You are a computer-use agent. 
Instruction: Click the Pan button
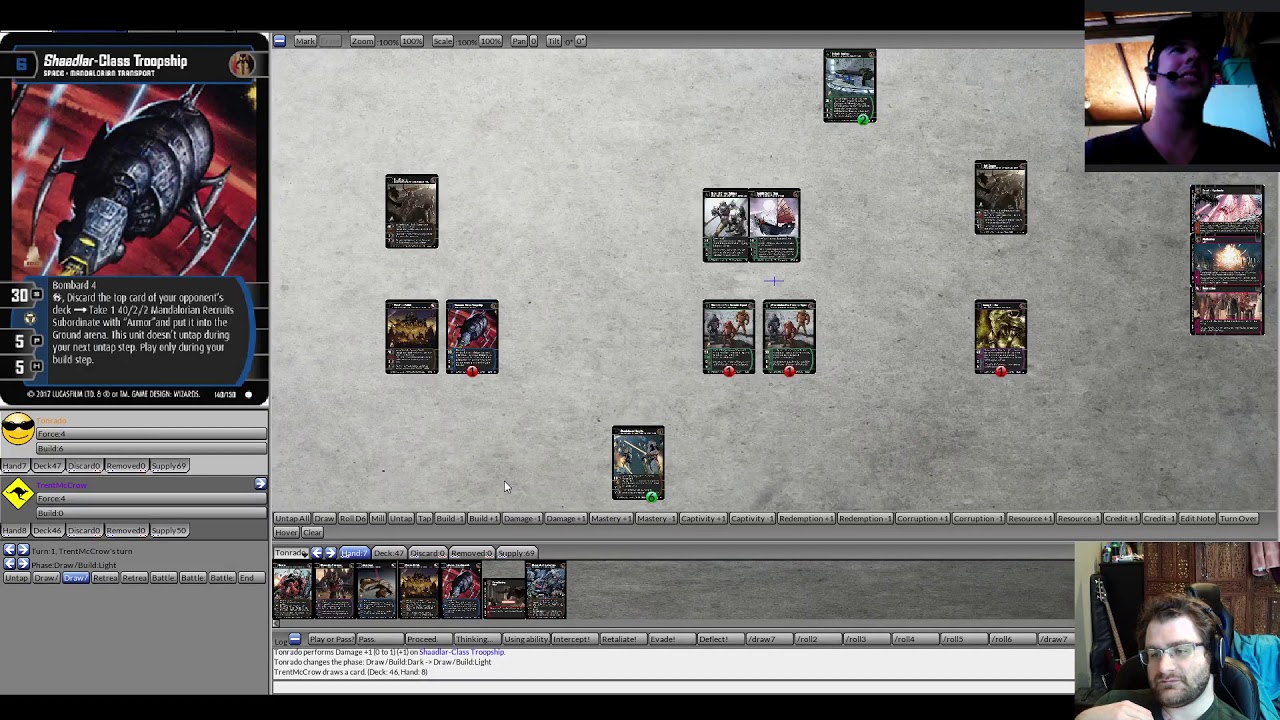[x=519, y=41]
